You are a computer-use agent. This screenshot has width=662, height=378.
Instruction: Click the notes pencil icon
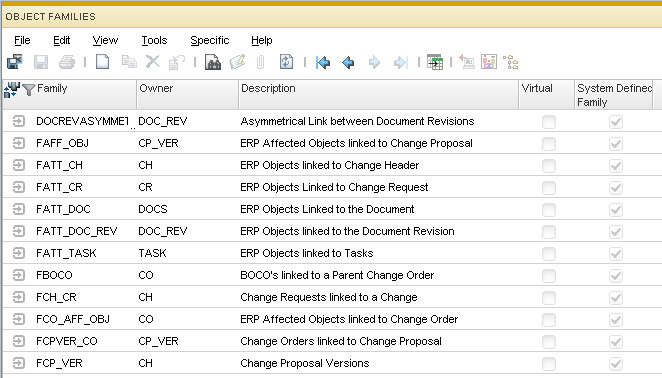click(237, 62)
